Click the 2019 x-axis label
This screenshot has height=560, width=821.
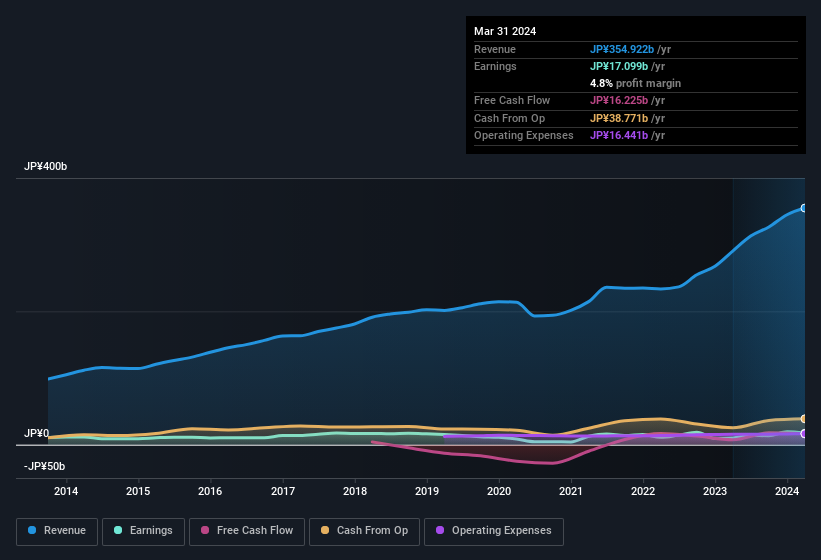[427, 491]
